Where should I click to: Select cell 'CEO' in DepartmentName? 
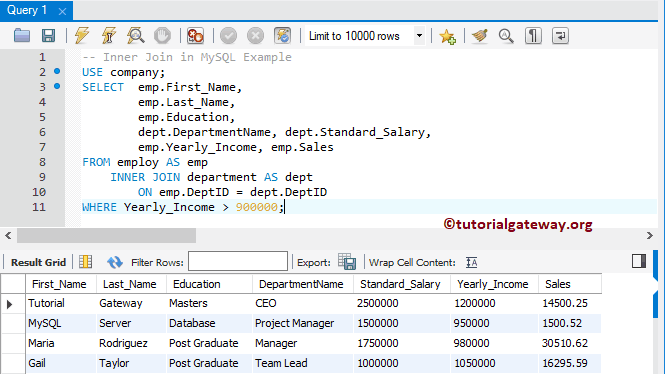click(303, 304)
